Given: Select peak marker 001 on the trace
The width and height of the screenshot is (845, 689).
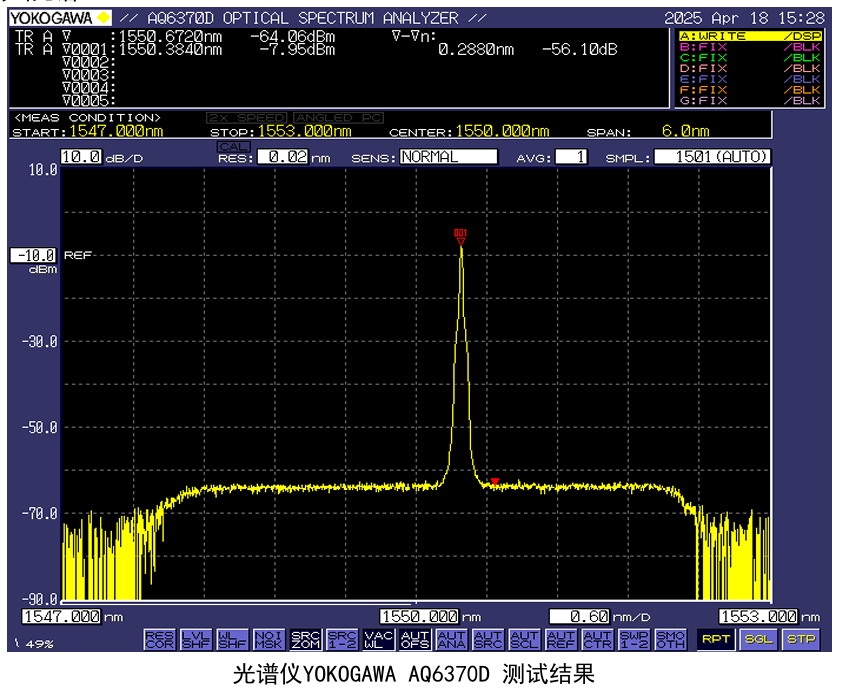Looking at the screenshot, I should click(x=461, y=237).
